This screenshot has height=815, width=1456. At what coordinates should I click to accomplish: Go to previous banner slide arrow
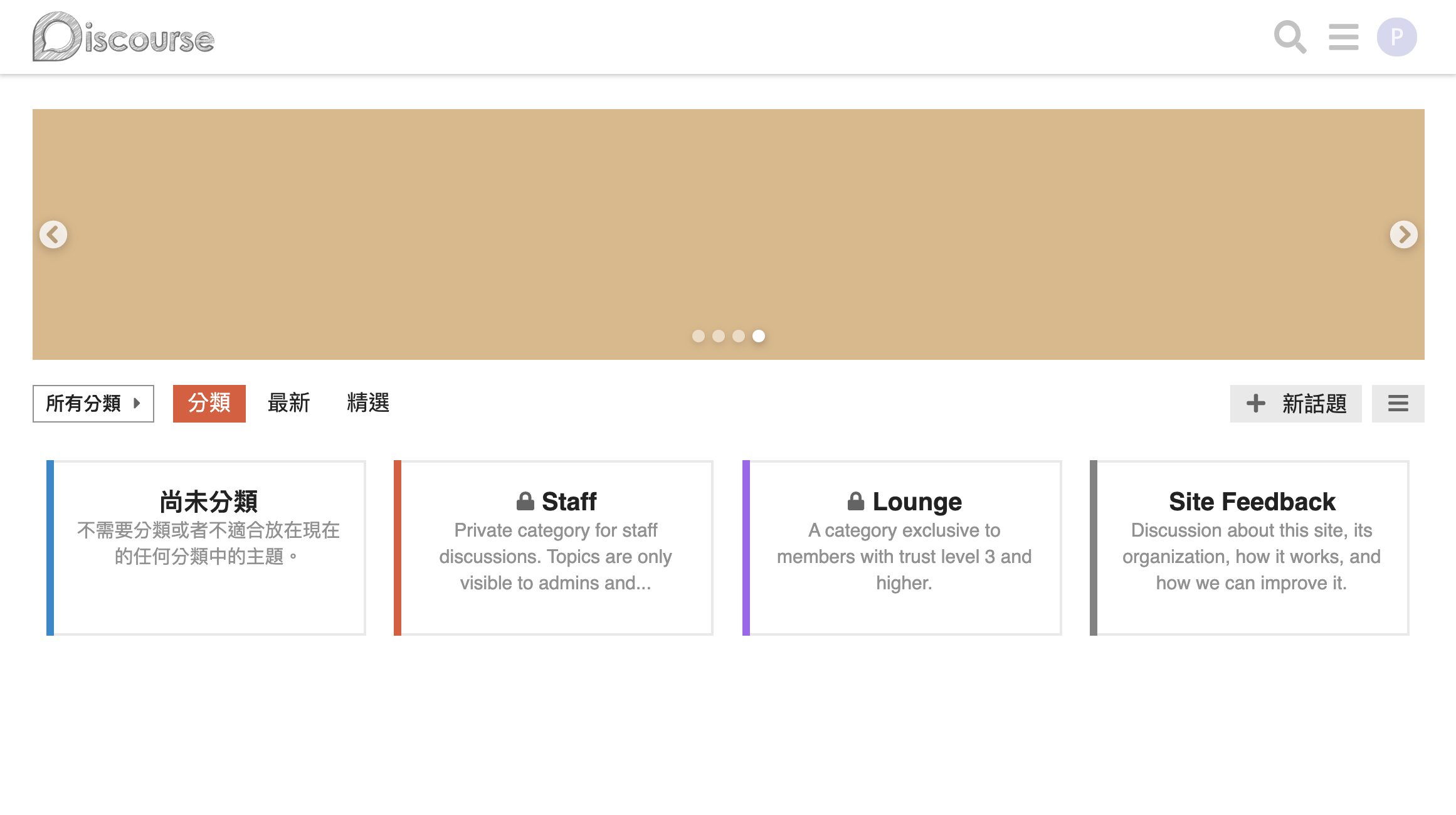pos(53,234)
